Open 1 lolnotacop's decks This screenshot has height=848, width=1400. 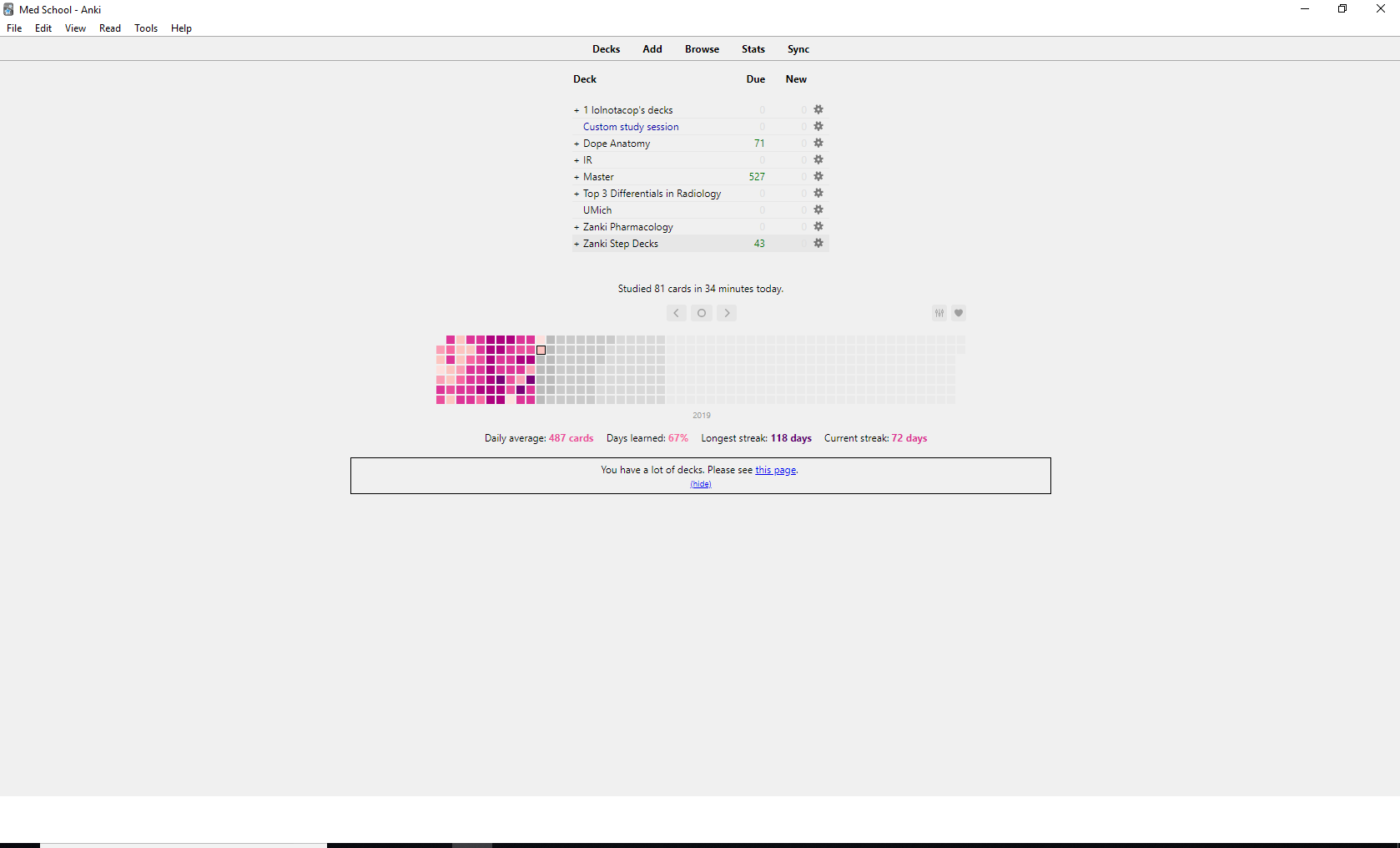(628, 110)
